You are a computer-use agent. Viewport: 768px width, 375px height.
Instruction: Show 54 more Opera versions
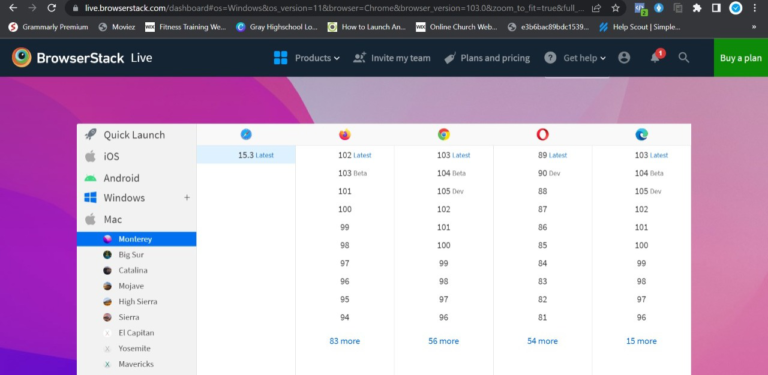click(x=543, y=341)
